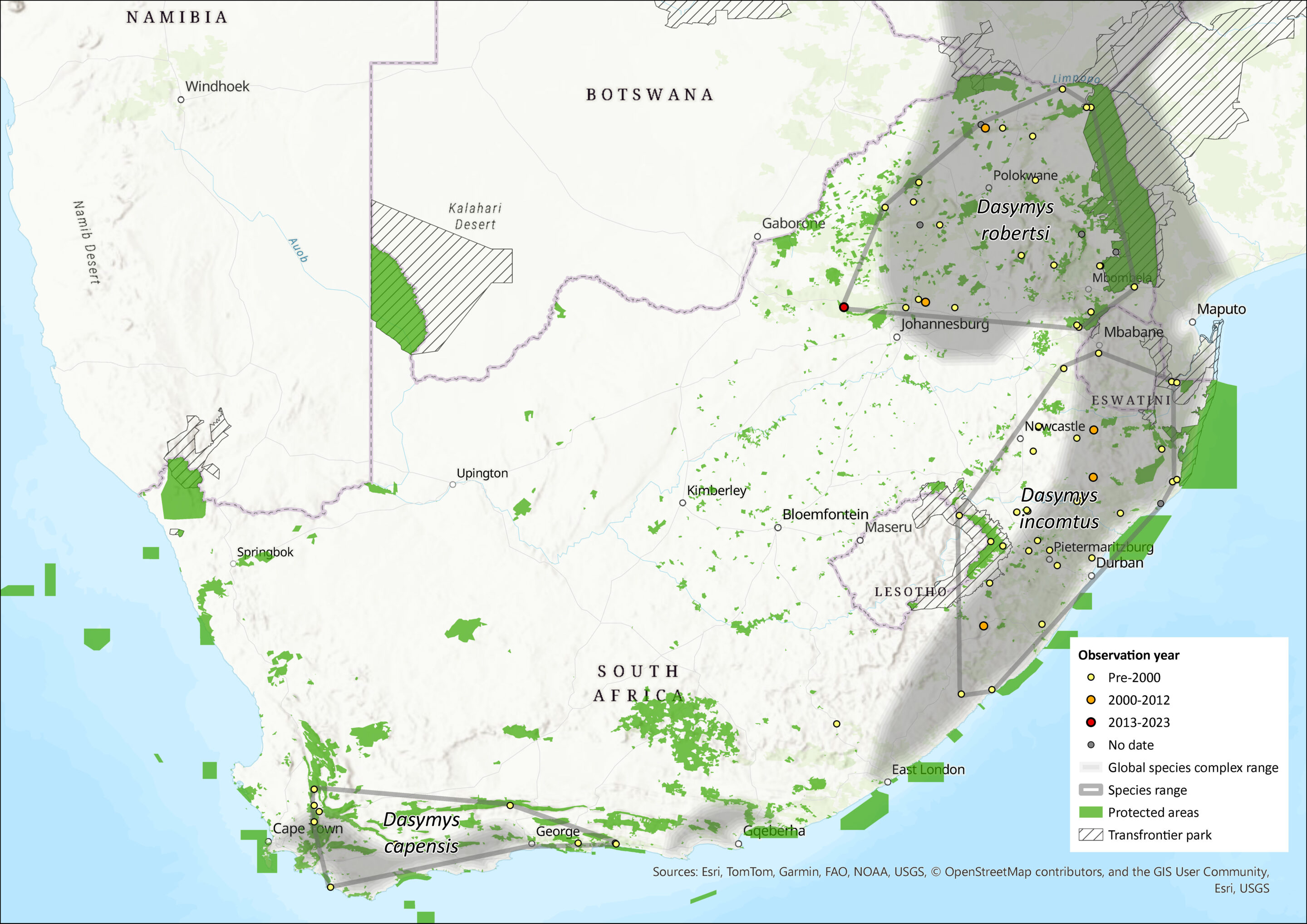Click the Global species complex range symbol
The image size is (1307, 924).
[x=1091, y=767]
